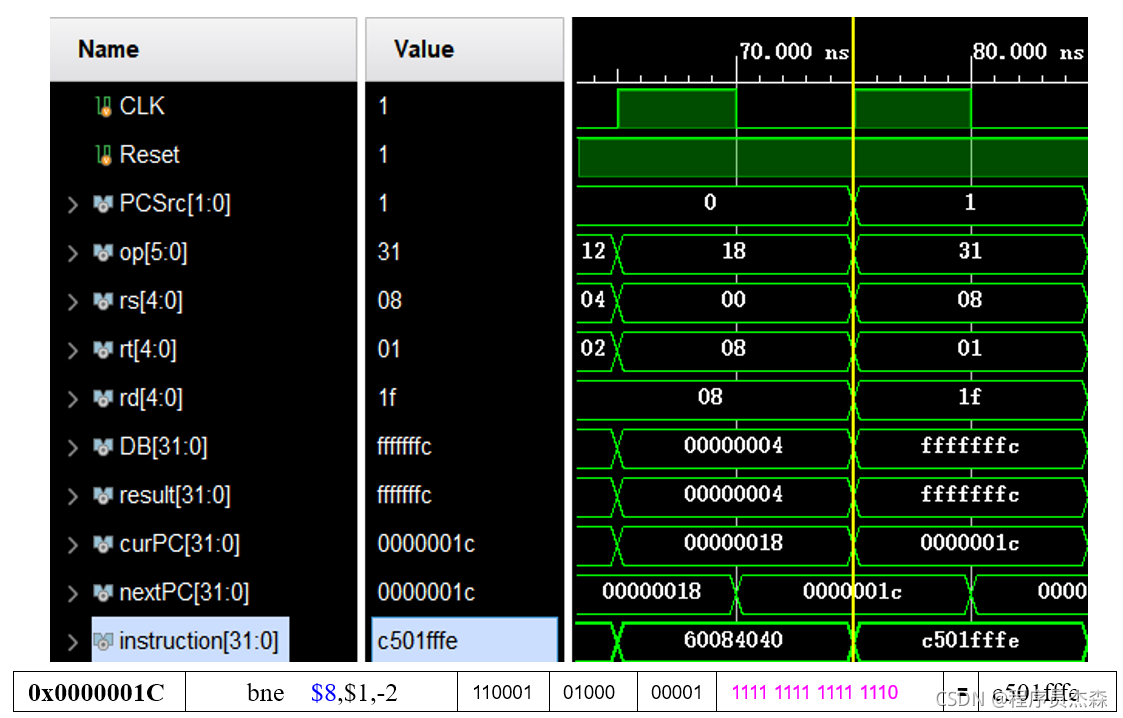
Task: Click the 110001 opcode table cell
Action: 503,692
